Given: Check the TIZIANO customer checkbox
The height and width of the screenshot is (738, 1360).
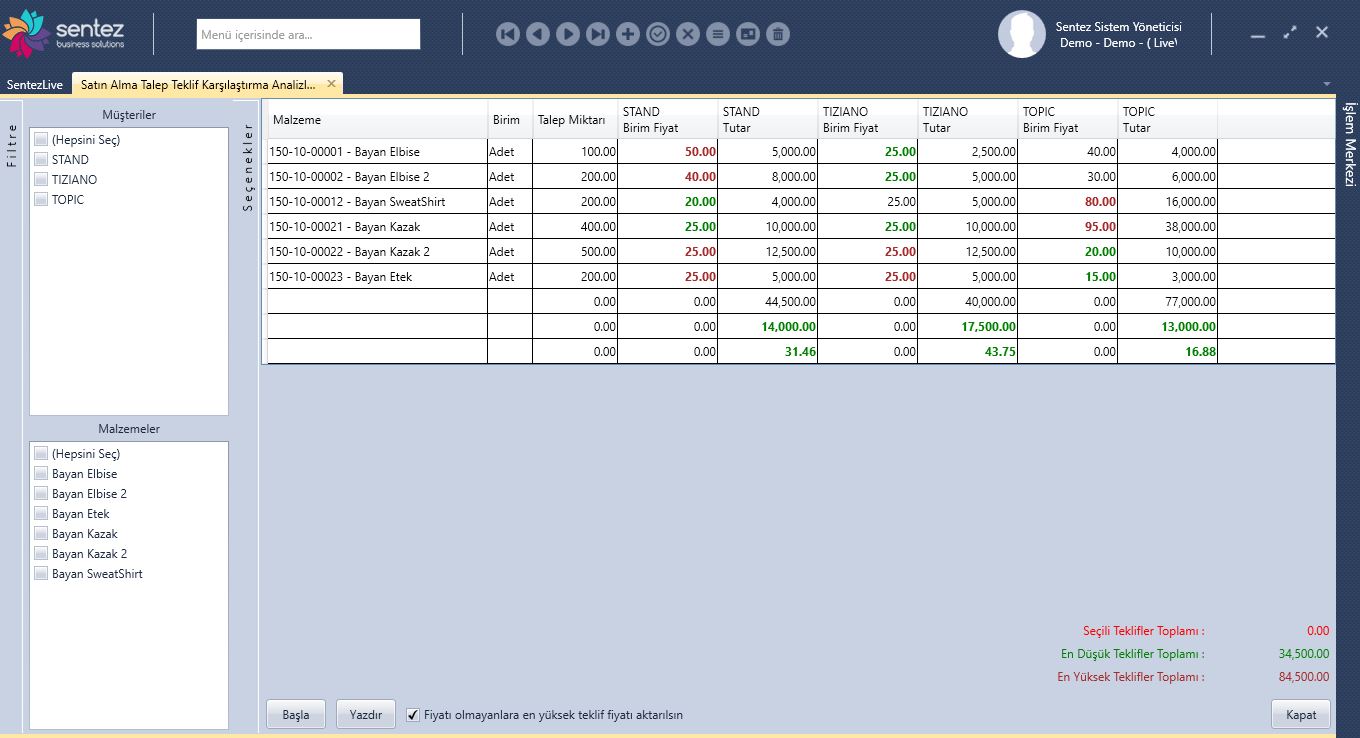Looking at the screenshot, I should click(x=41, y=179).
